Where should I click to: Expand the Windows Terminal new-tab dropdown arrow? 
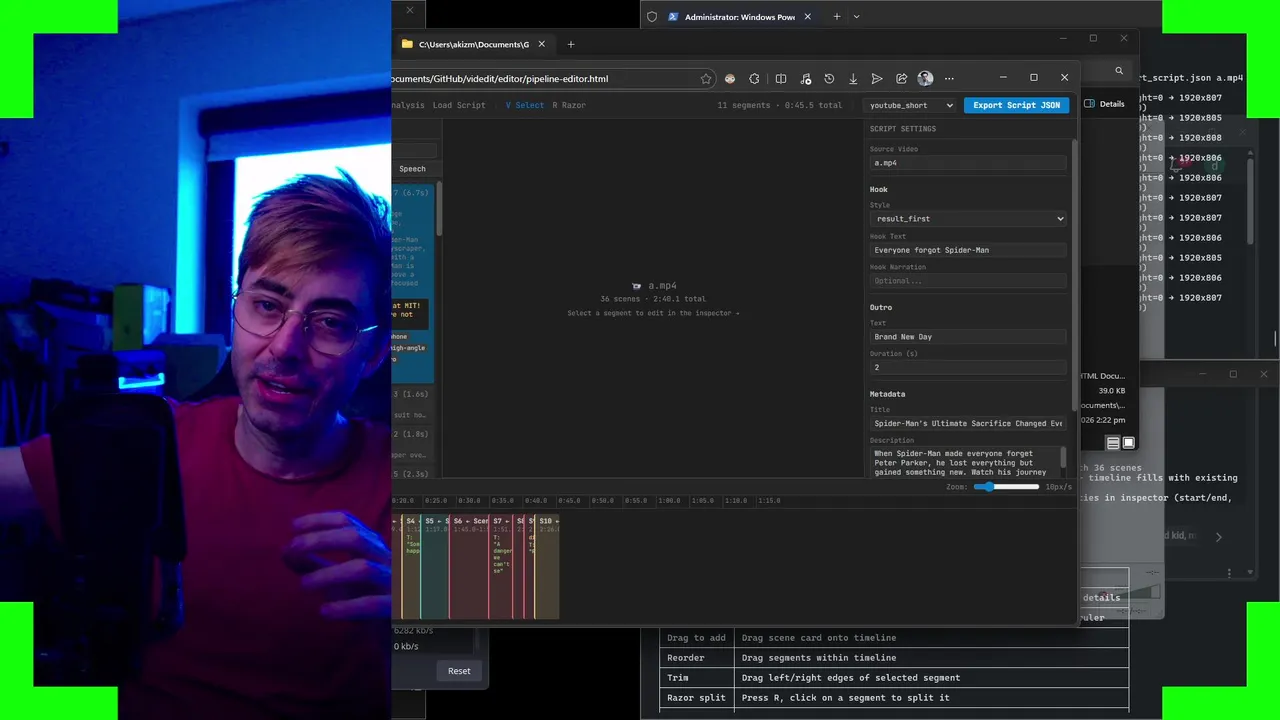(856, 17)
